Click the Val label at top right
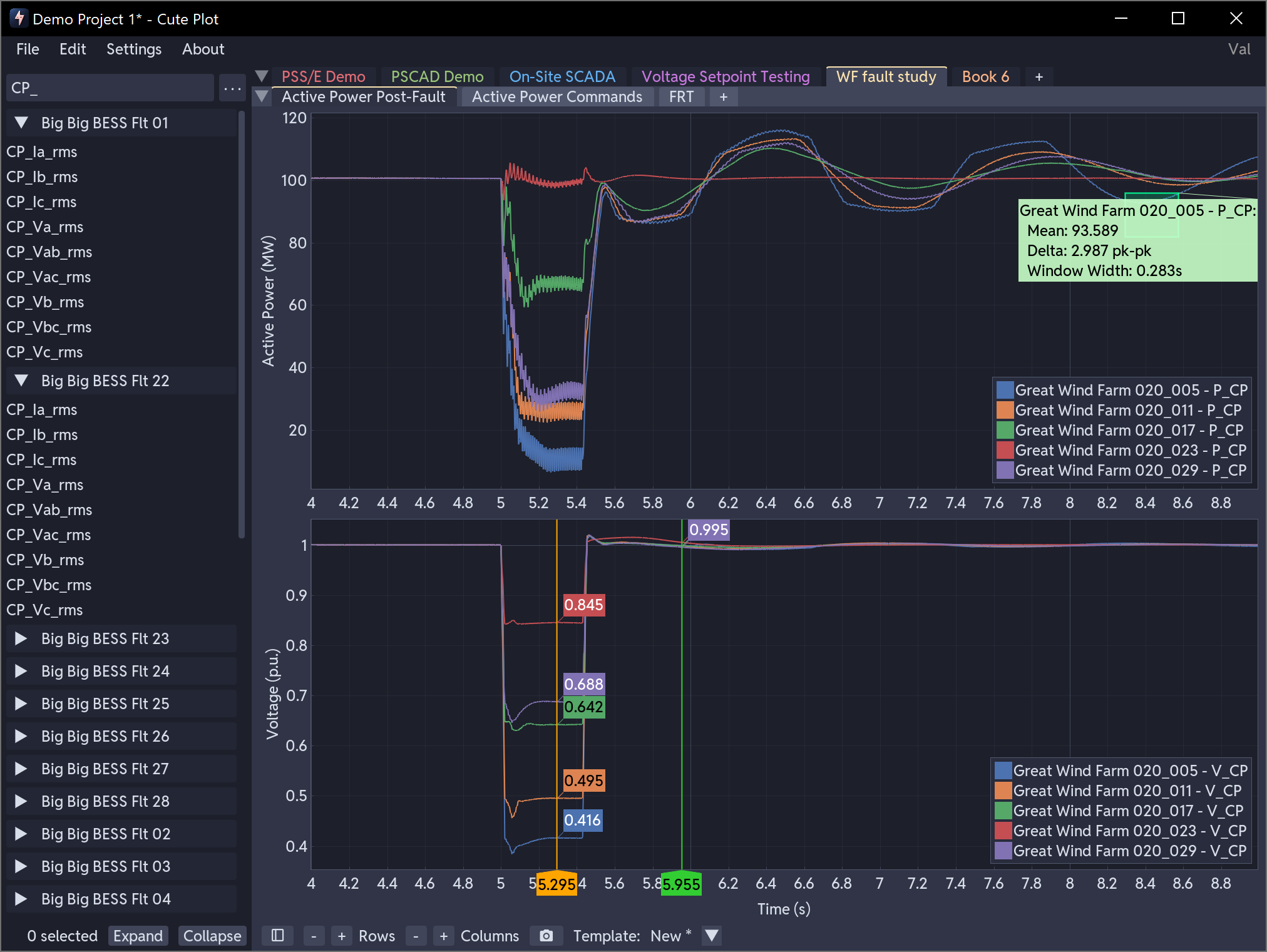Viewport: 1267px width, 952px height. tap(1239, 49)
